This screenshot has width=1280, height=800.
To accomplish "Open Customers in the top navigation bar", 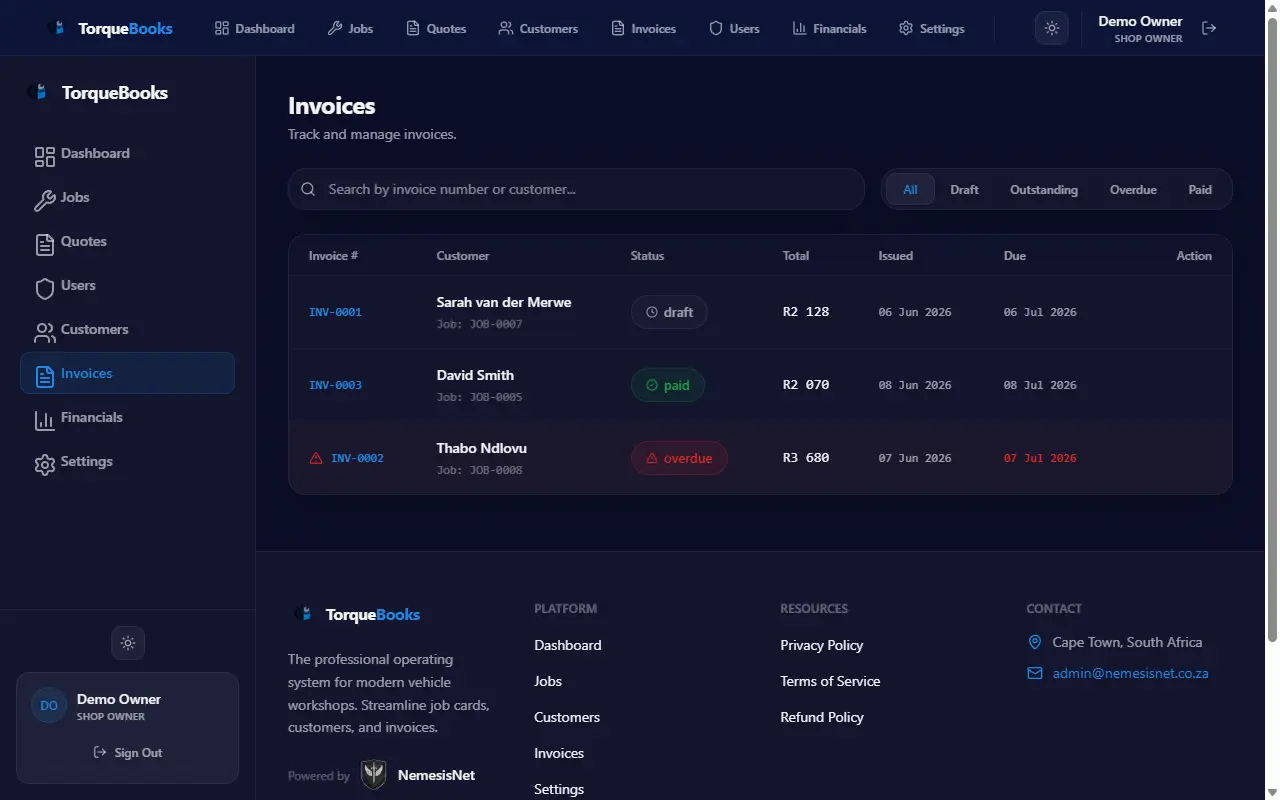I will (x=538, y=28).
